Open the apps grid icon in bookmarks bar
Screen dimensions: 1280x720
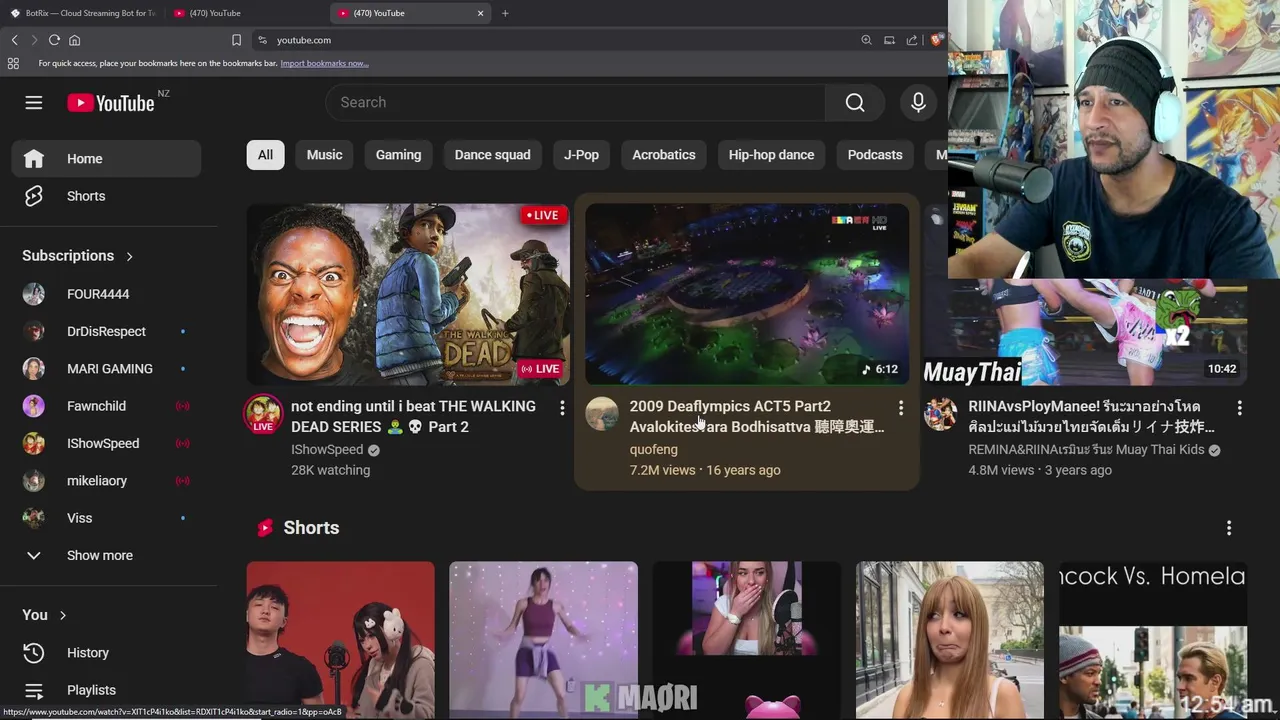coord(13,63)
